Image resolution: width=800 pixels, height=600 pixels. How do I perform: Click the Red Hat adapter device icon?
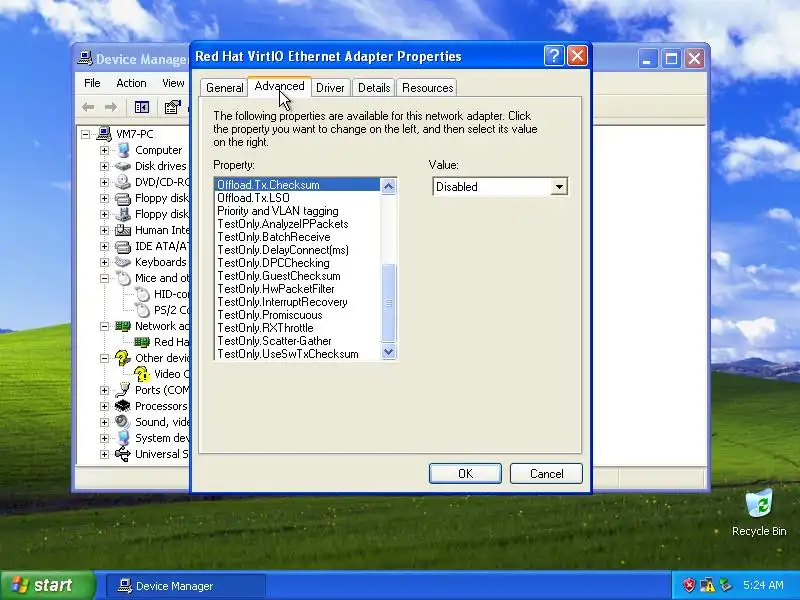point(142,342)
